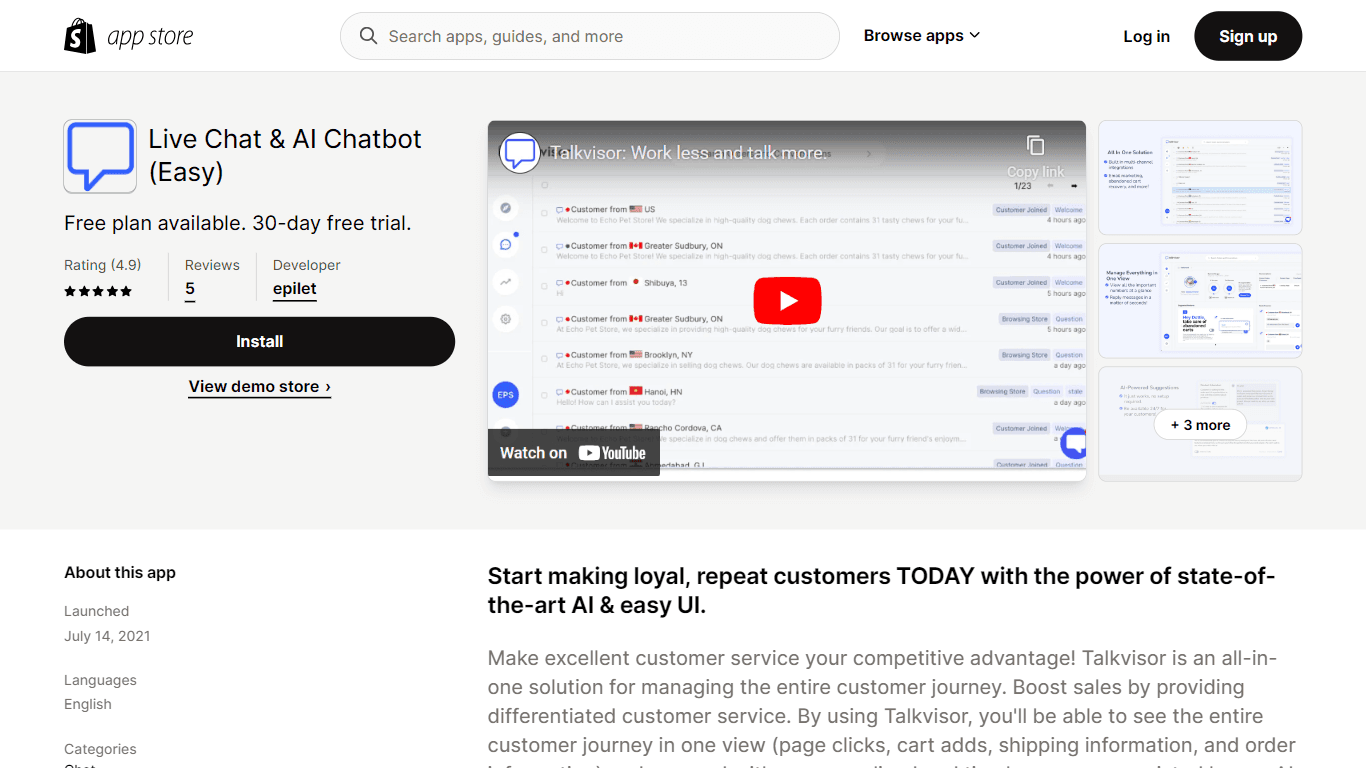Open the Manage Everything in One View thumbnail
Viewport: 1366px width, 768px height.
1200,301
